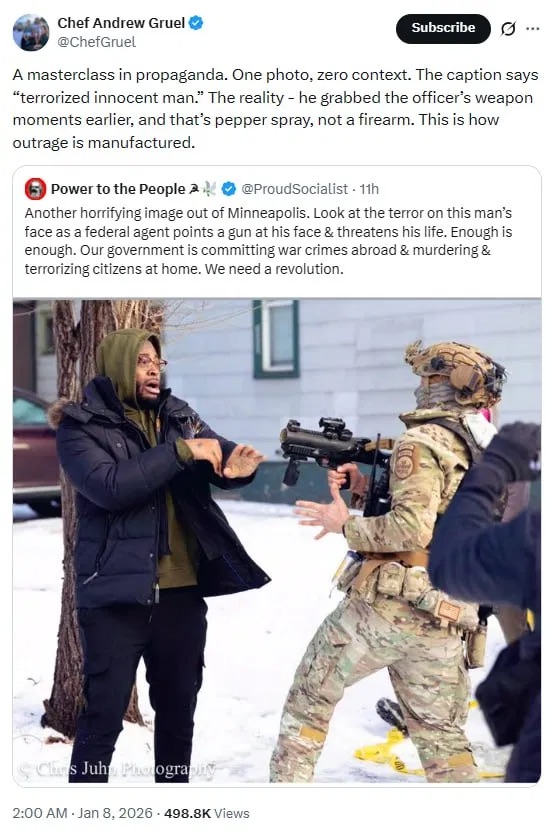Select the main tweet text about propaganda
This screenshot has height=834, width=553.
click(x=275, y=109)
